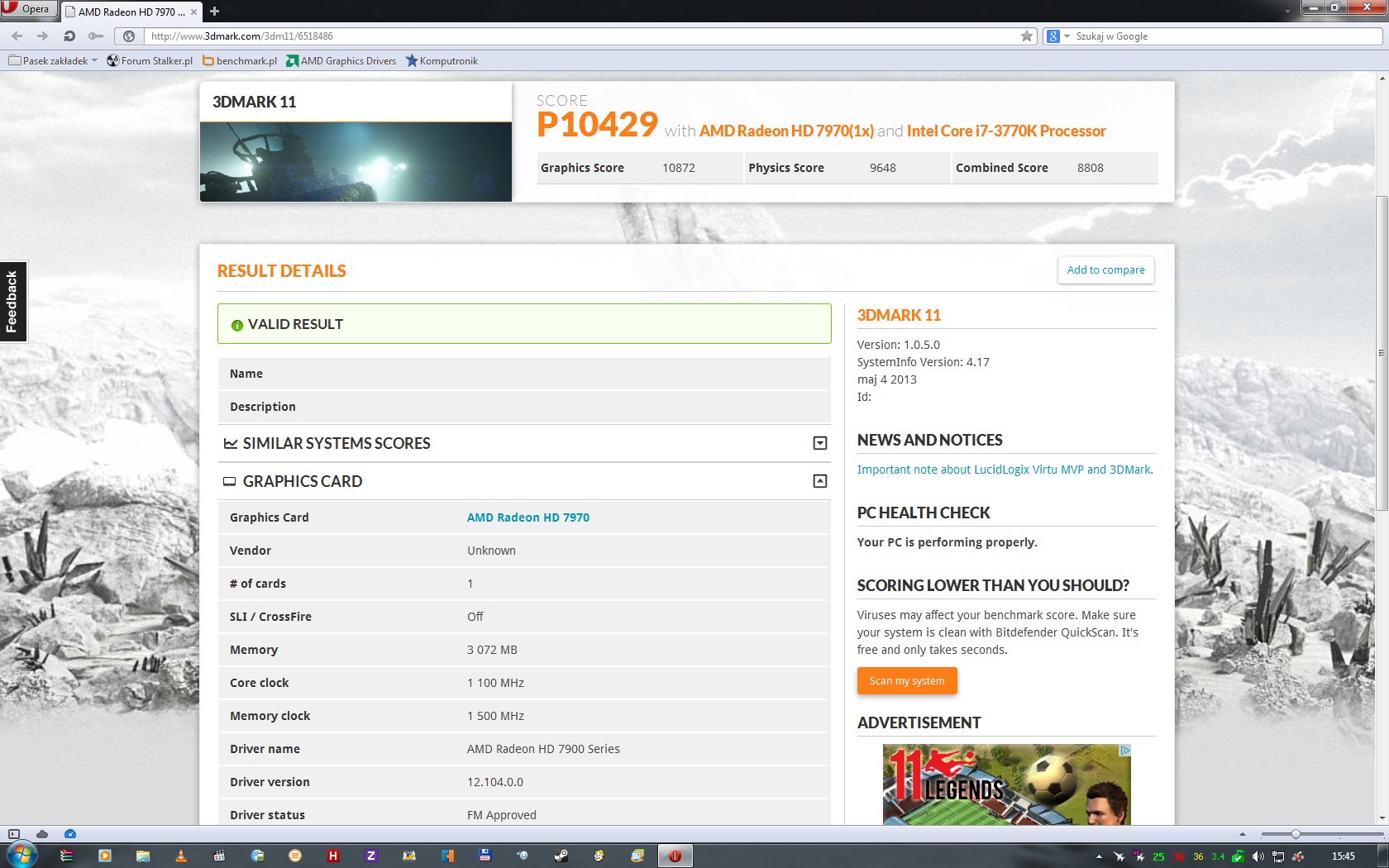Open the Komputronik bookmark
This screenshot has height=868, width=1389.
(x=442, y=60)
